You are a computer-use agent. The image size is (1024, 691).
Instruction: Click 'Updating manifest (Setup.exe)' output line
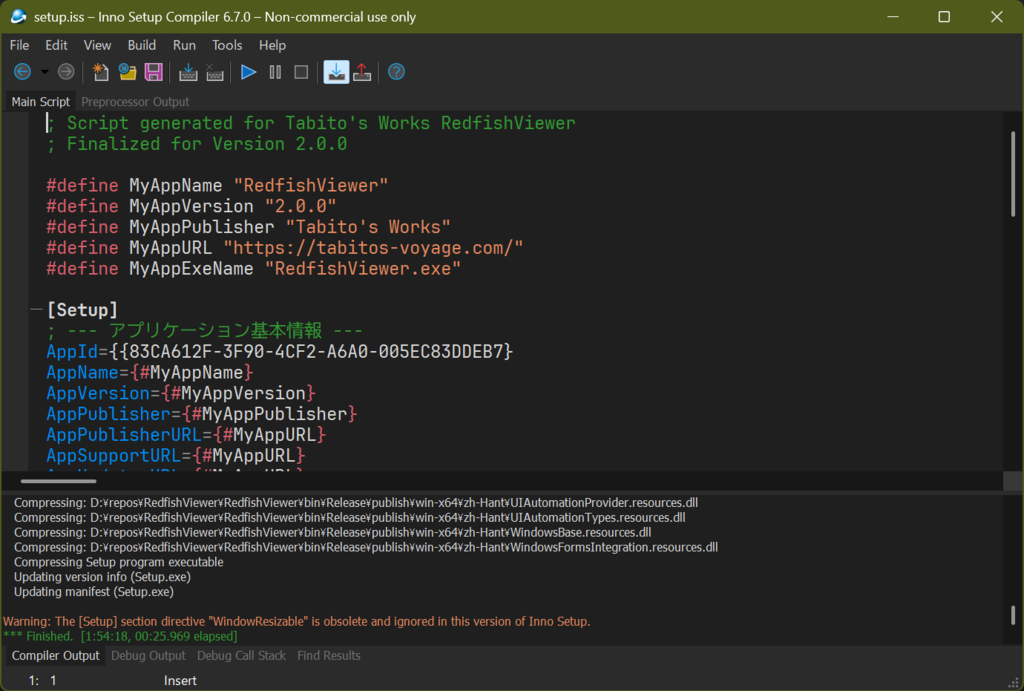click(94, 592)
